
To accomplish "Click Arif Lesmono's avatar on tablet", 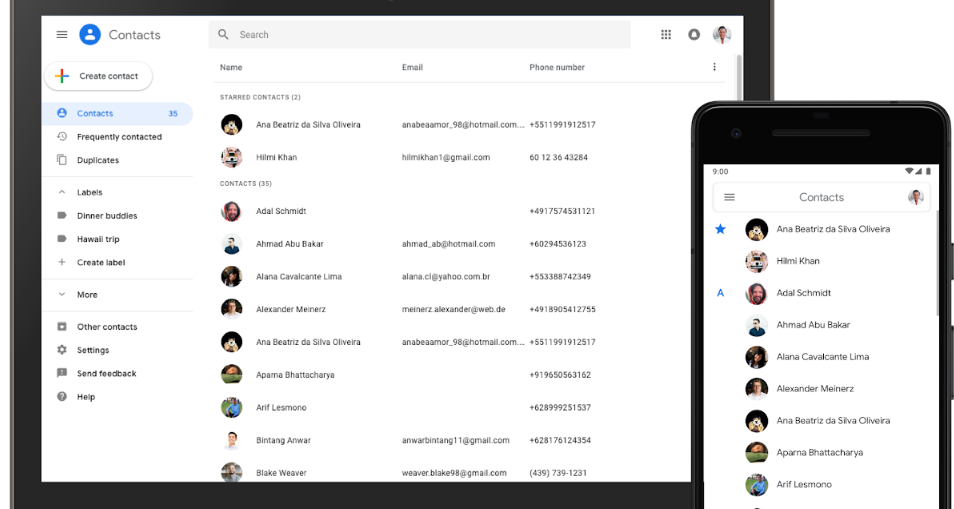I will click(231, 407).
